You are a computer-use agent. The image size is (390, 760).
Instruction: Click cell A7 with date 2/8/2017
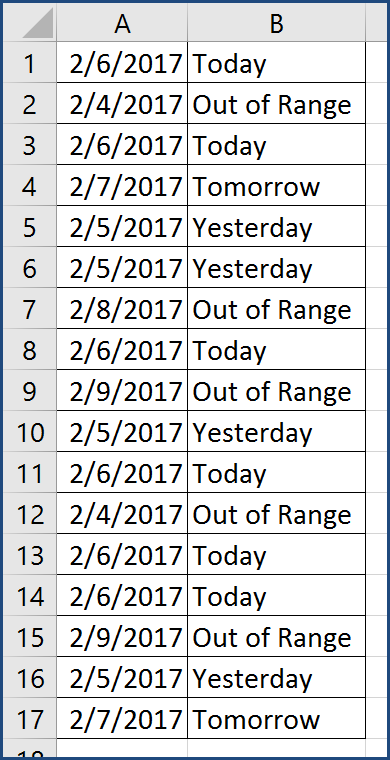(x=122, y=308)
